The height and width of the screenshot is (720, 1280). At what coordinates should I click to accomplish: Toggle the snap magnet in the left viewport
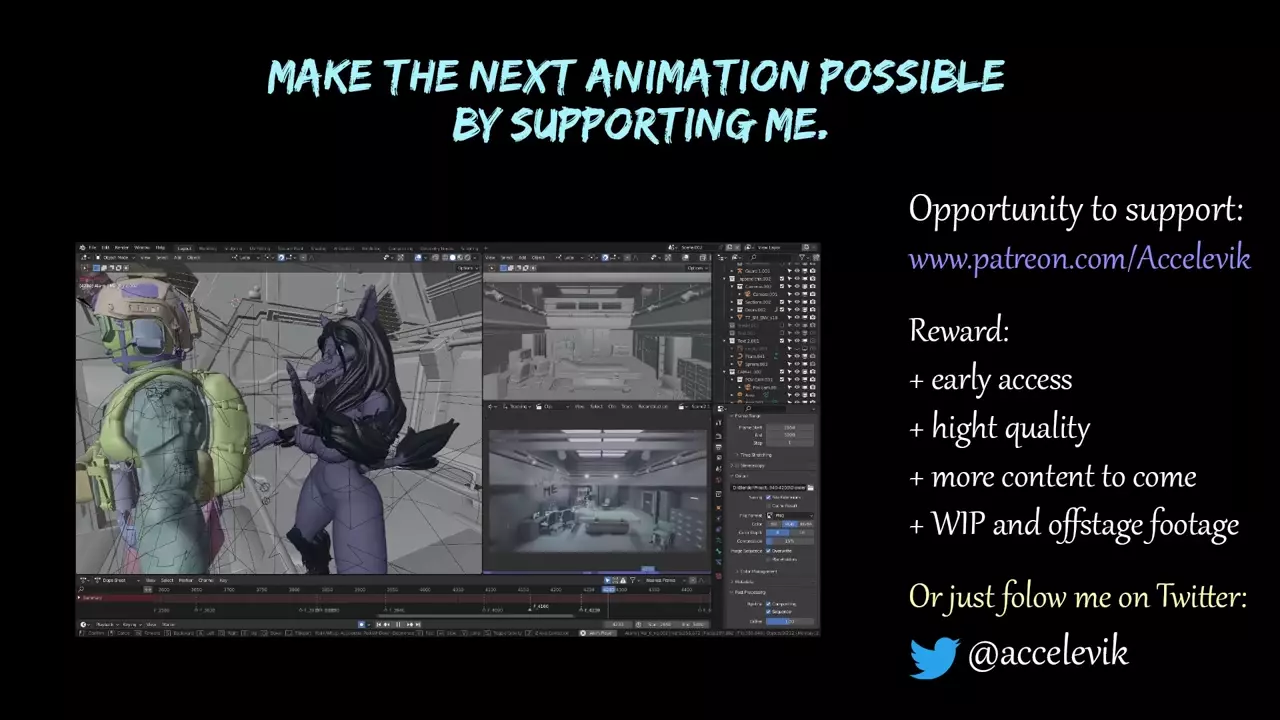(x=281, y=258)
